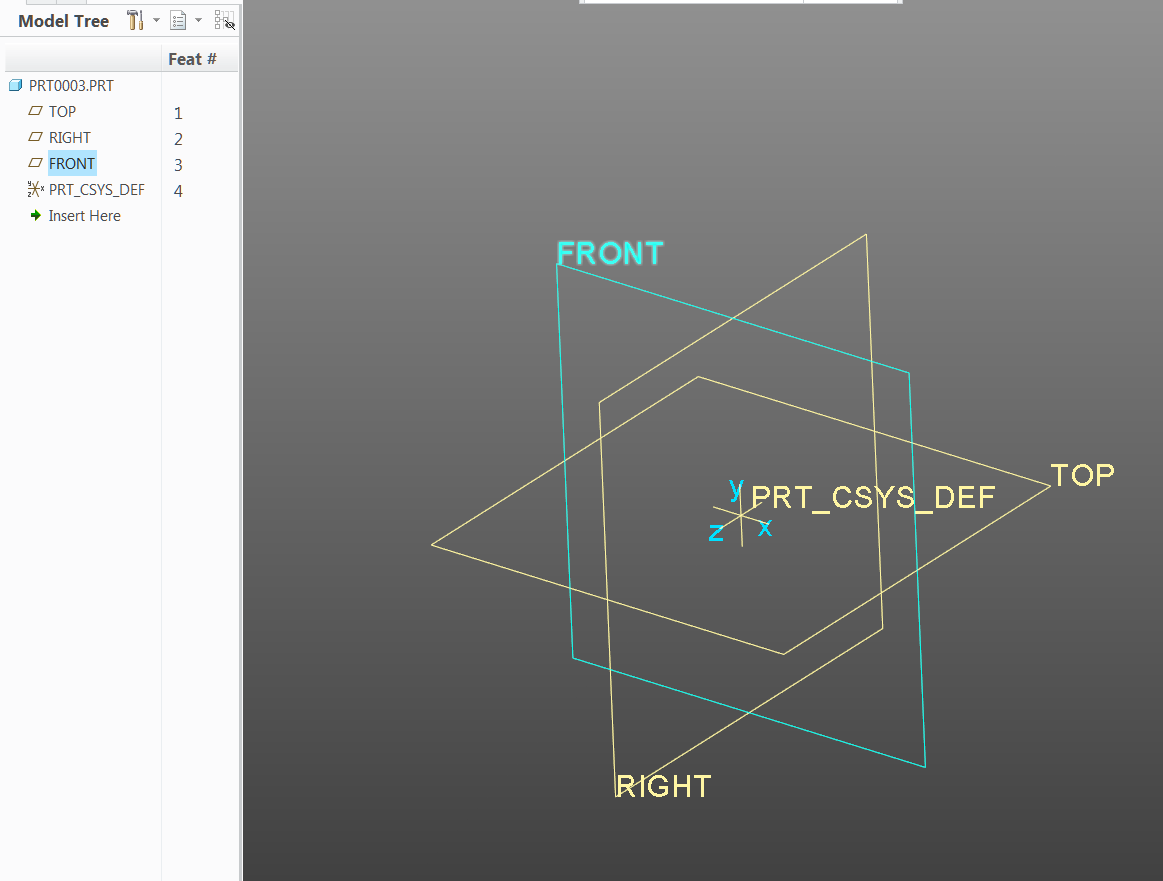Screen dimensions: 1163x881
Task: Click the datum plane icon beside RIGHT
Action: [x=35, y=136]
